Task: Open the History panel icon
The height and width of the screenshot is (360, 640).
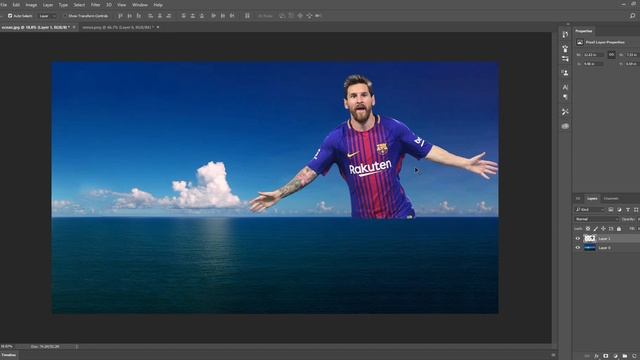Action: pos(565,35)
